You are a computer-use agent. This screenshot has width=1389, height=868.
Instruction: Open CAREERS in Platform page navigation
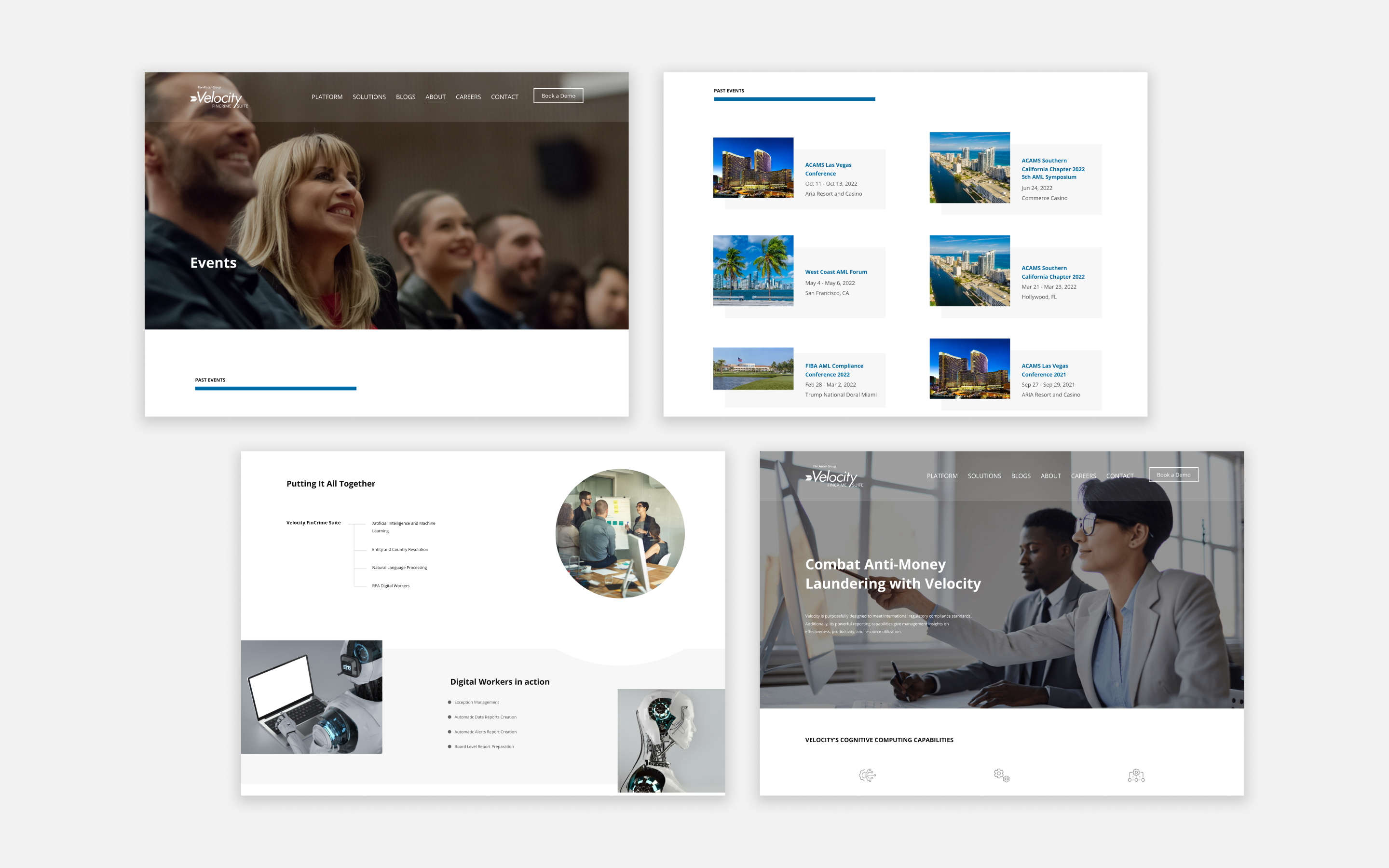pos(1083,475)
